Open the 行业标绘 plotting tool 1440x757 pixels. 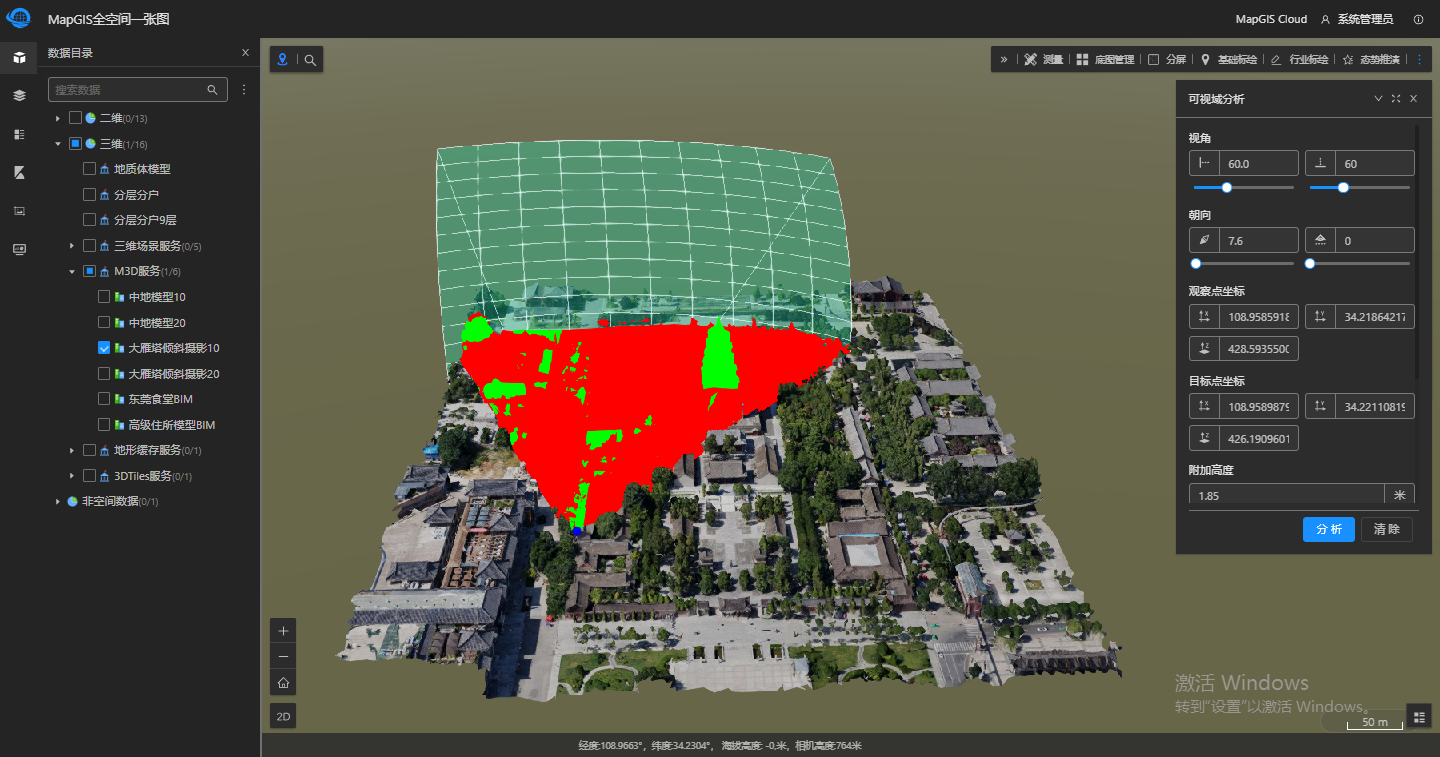tap(1299, 60)
